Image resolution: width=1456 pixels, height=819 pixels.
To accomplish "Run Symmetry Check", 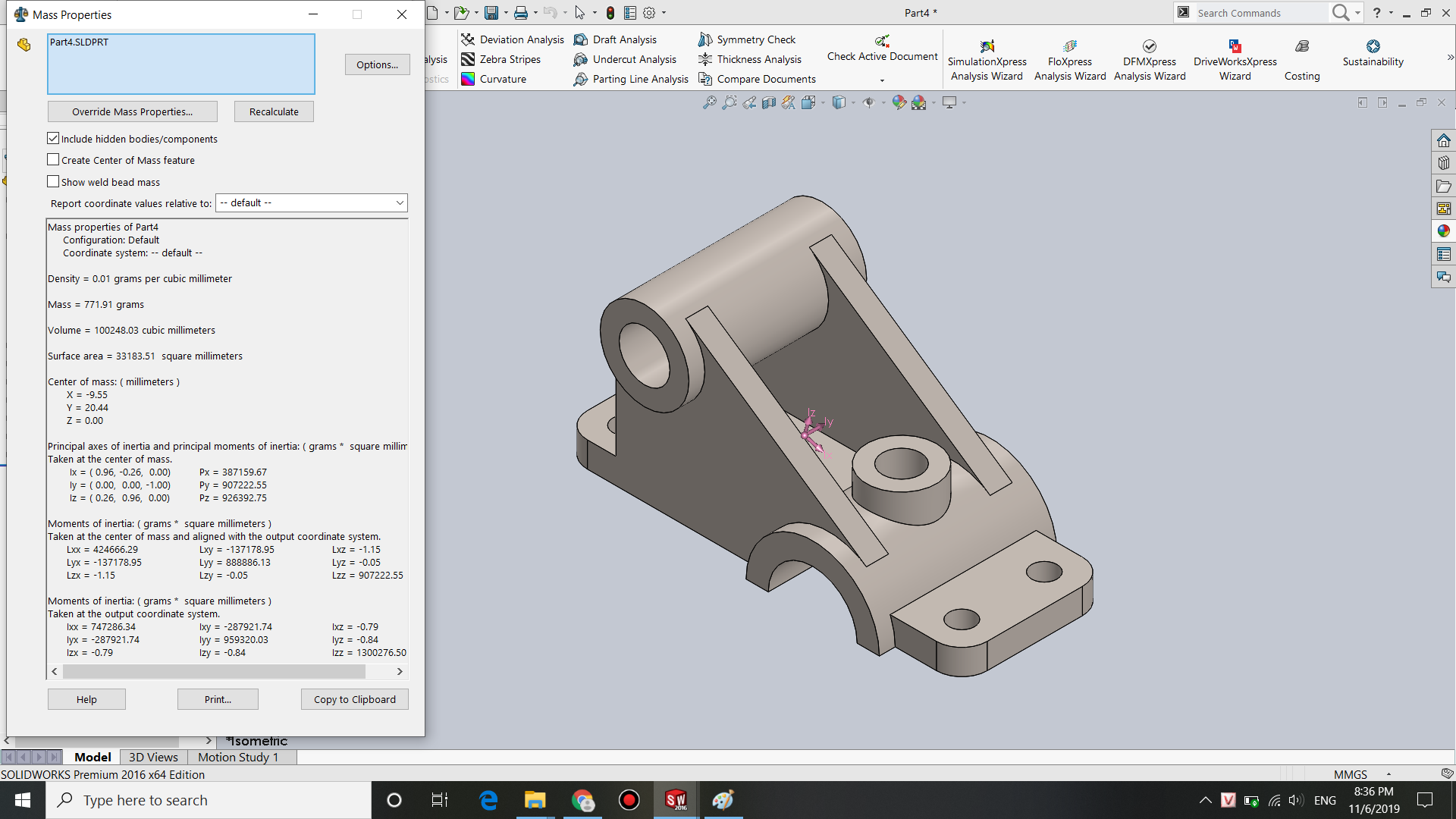I will click(747, 39).
